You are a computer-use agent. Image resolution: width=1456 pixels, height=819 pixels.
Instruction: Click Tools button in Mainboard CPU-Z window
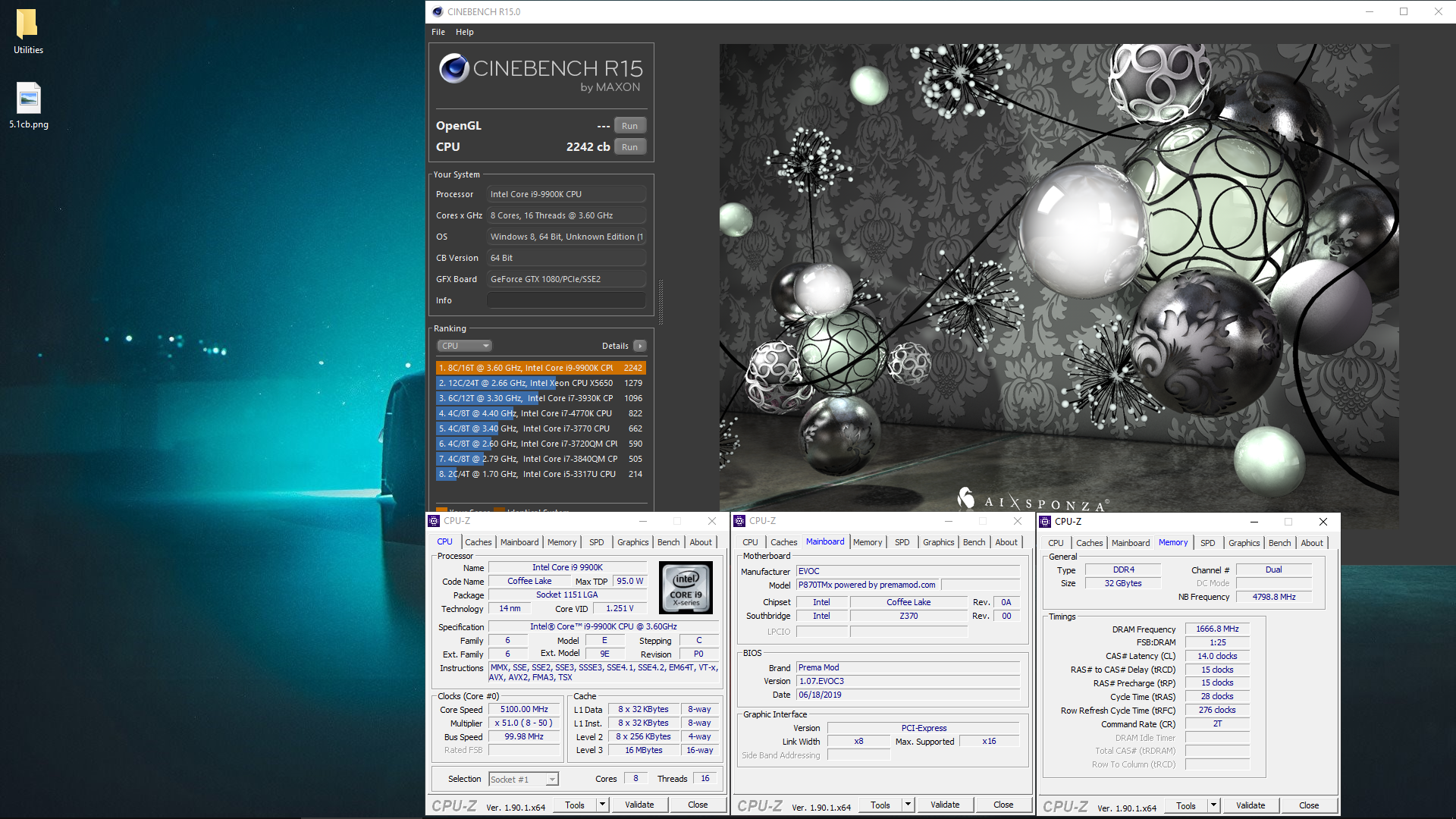[x=880, y=805]
